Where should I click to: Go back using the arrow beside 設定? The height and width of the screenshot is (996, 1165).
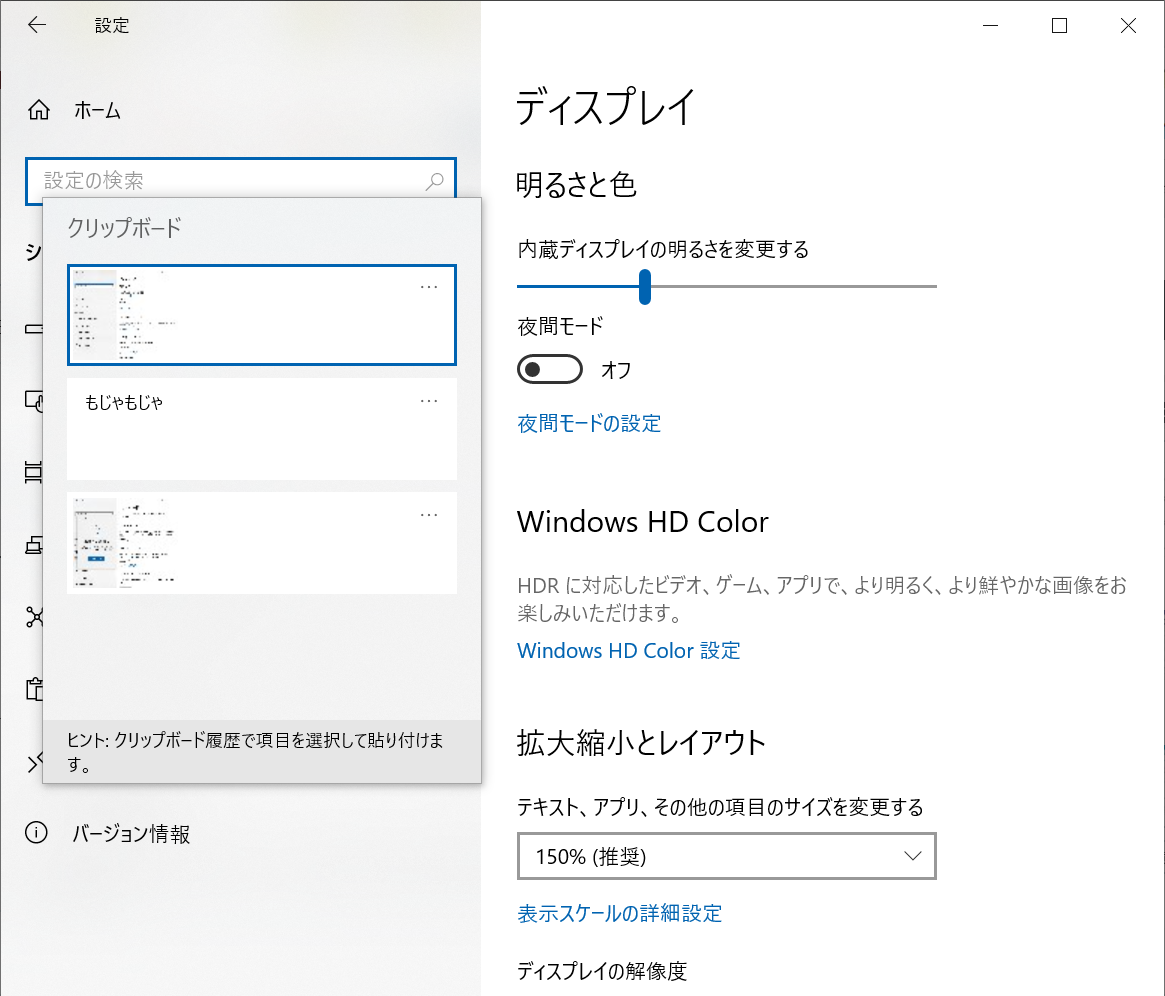(x=36, y=25)
